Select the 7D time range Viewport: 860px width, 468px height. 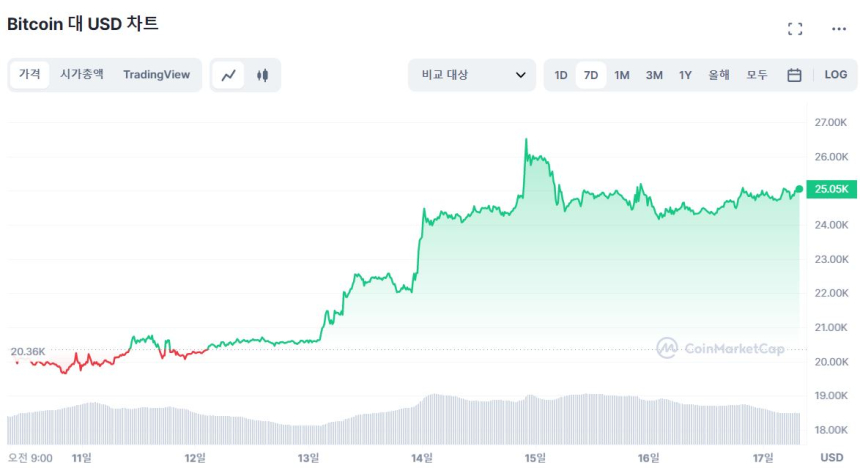(x=591, y=75)
